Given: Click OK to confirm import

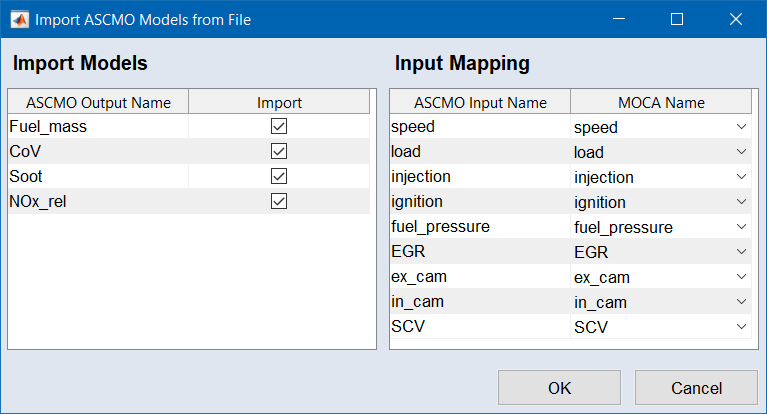Looking at the screenshot, I should click(x=559, y=388).
